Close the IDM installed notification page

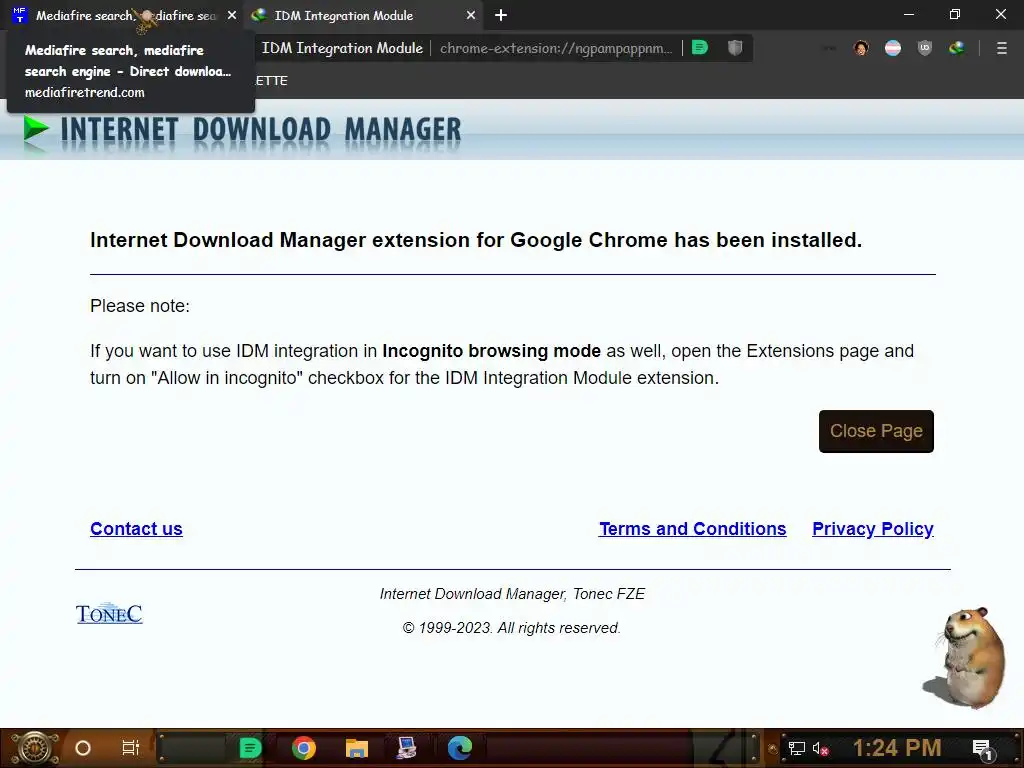(876, 431)
